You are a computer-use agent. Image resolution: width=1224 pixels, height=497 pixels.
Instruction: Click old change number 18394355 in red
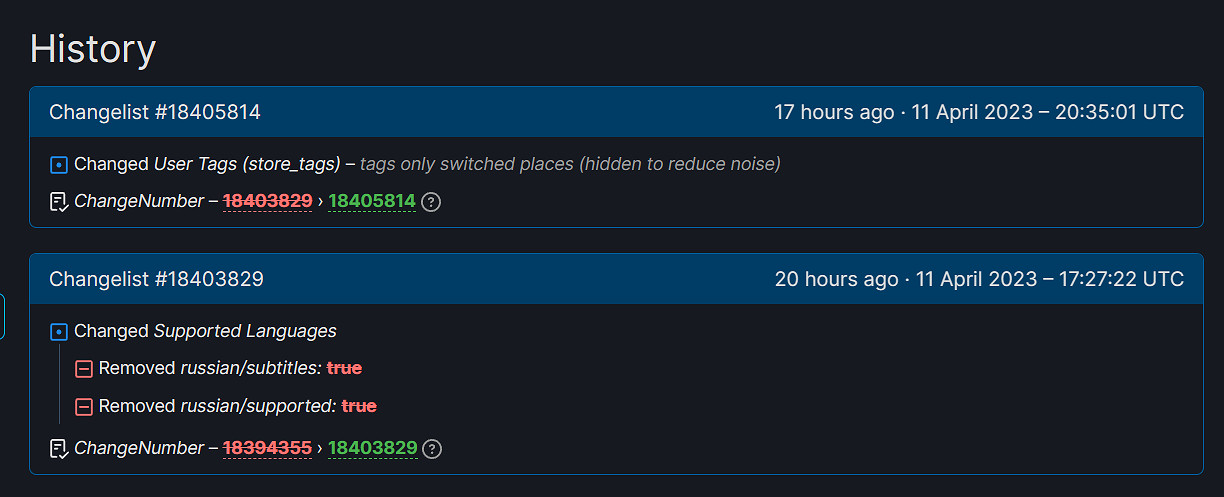click(x=267, y=448)
